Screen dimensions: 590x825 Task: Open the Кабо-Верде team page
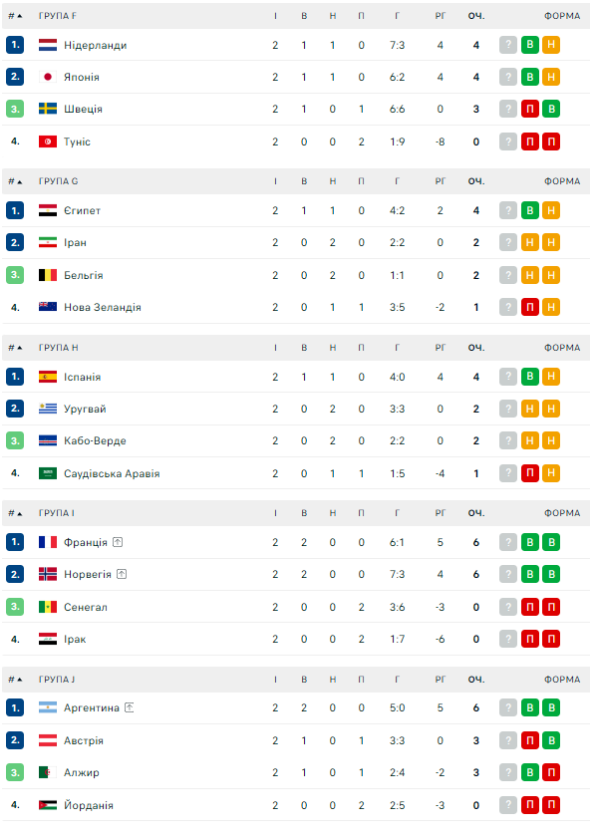95,441
